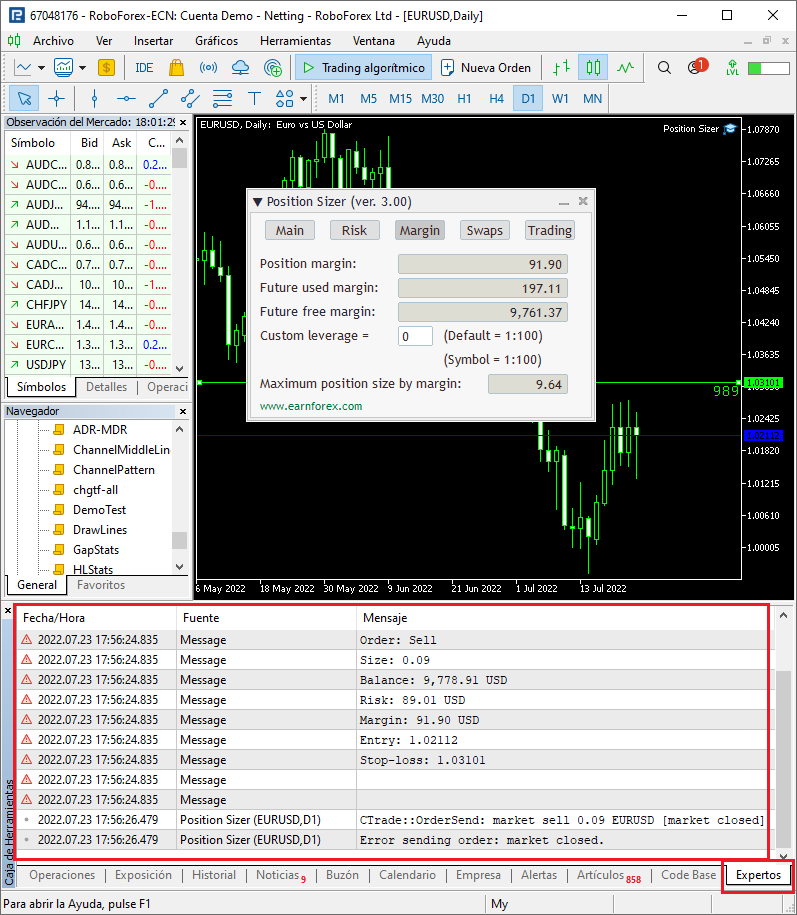797x915 pixels.
Task: Open the signals broadcast icon
Action: click(x=208, y=68)
